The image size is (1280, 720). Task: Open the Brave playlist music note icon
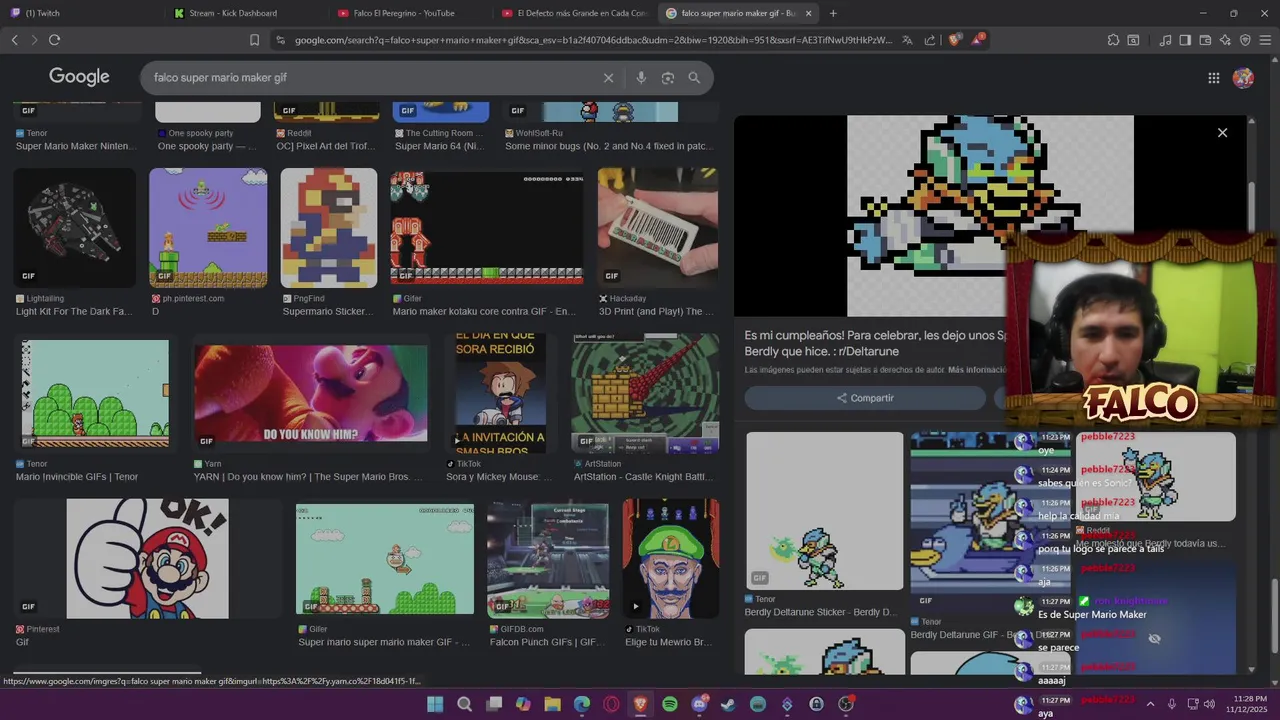coord(1165,40)
